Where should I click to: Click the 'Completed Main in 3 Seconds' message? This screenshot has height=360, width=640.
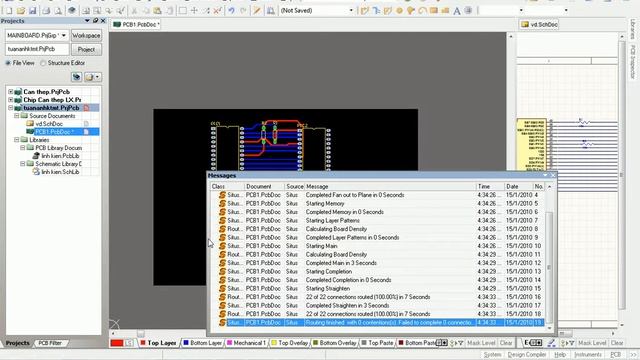pyautogui.click(x=341, y=263)
